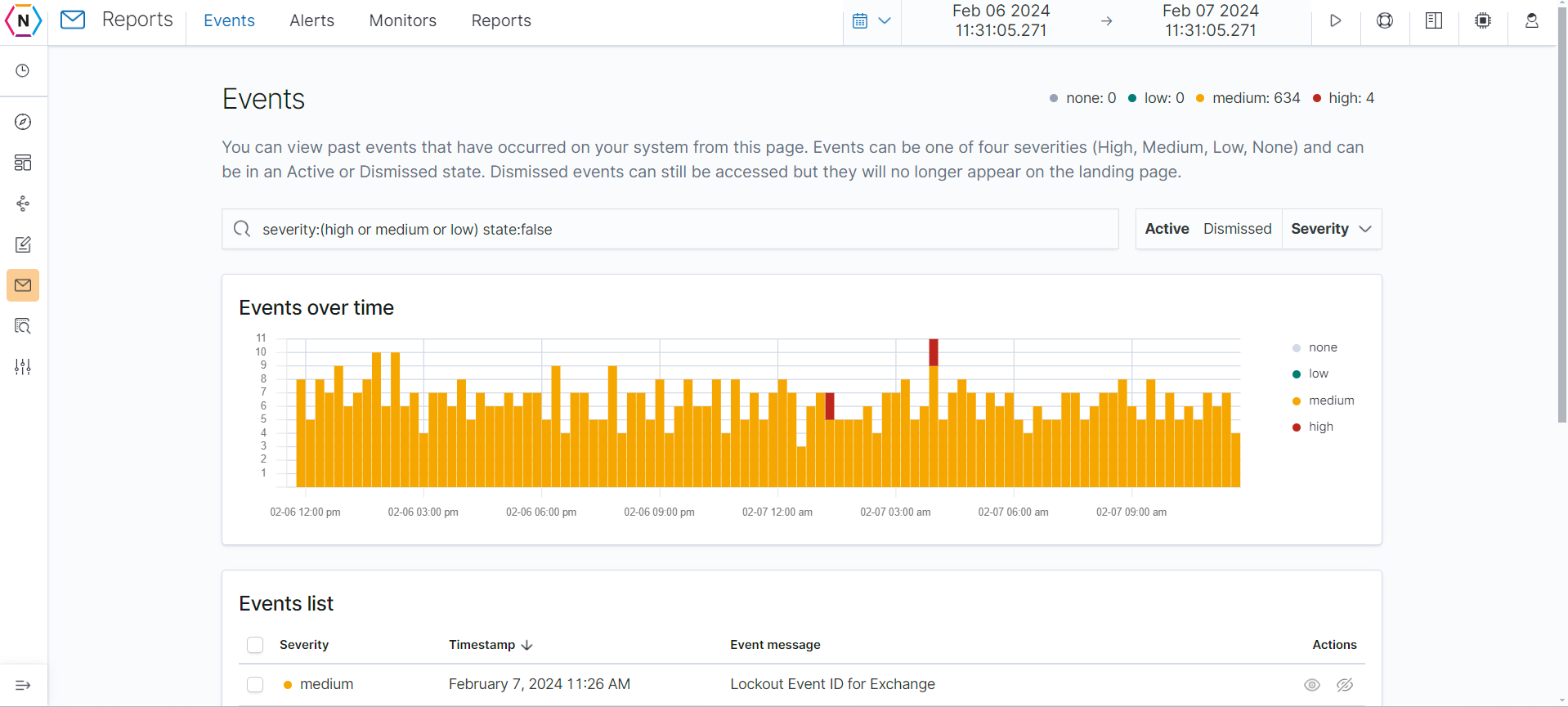The width and height of the screenshot is (1568, 707).
Task: Switch to the Alerts tab
Action: pyautogui.click(x=311, y=20)
